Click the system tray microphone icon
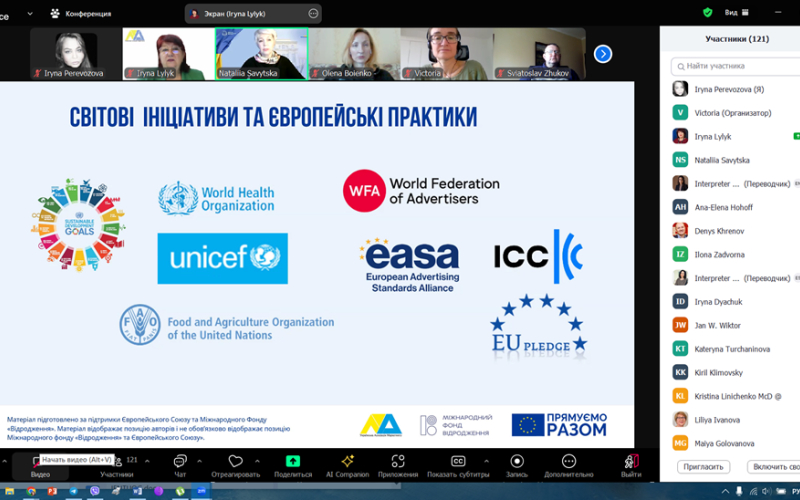This screenshot has height=500, width=800. click(x=739, y=491)
